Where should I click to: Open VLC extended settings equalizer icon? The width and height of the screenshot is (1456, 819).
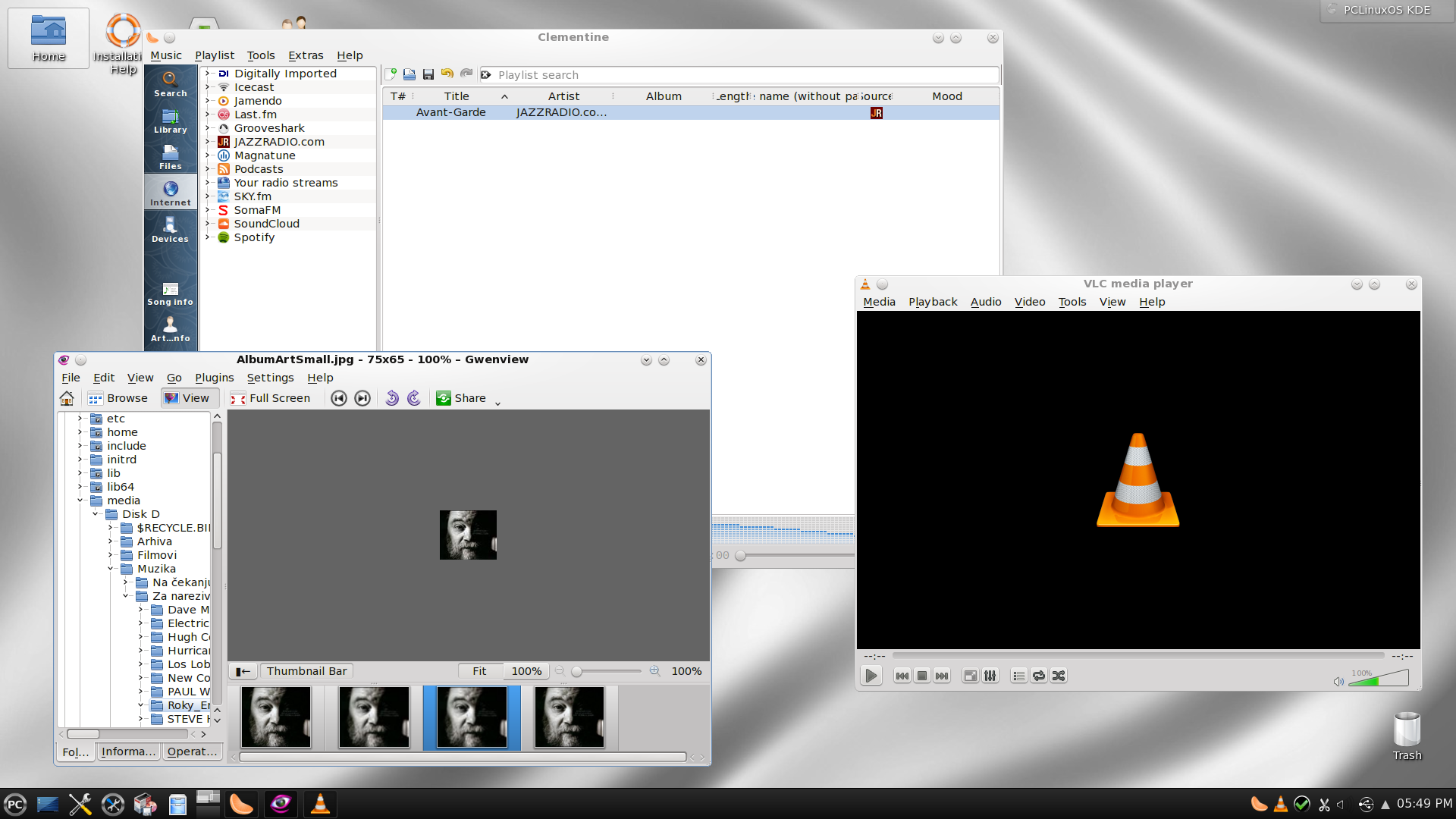990,676
